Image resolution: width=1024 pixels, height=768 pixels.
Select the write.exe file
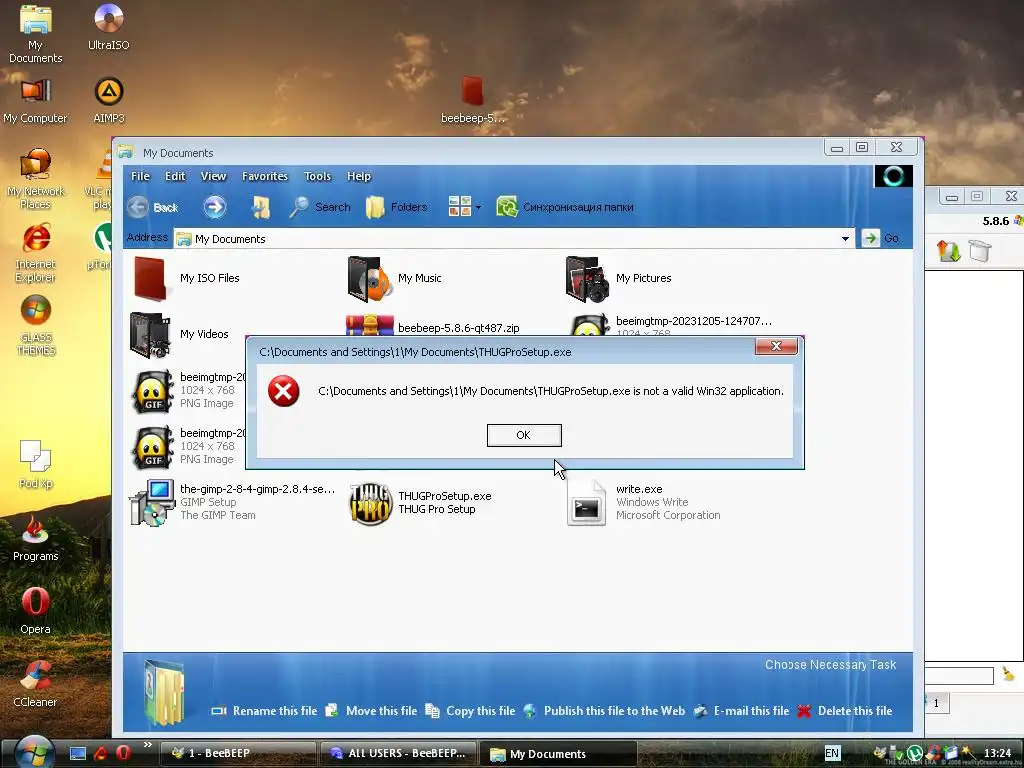(644, 502)
